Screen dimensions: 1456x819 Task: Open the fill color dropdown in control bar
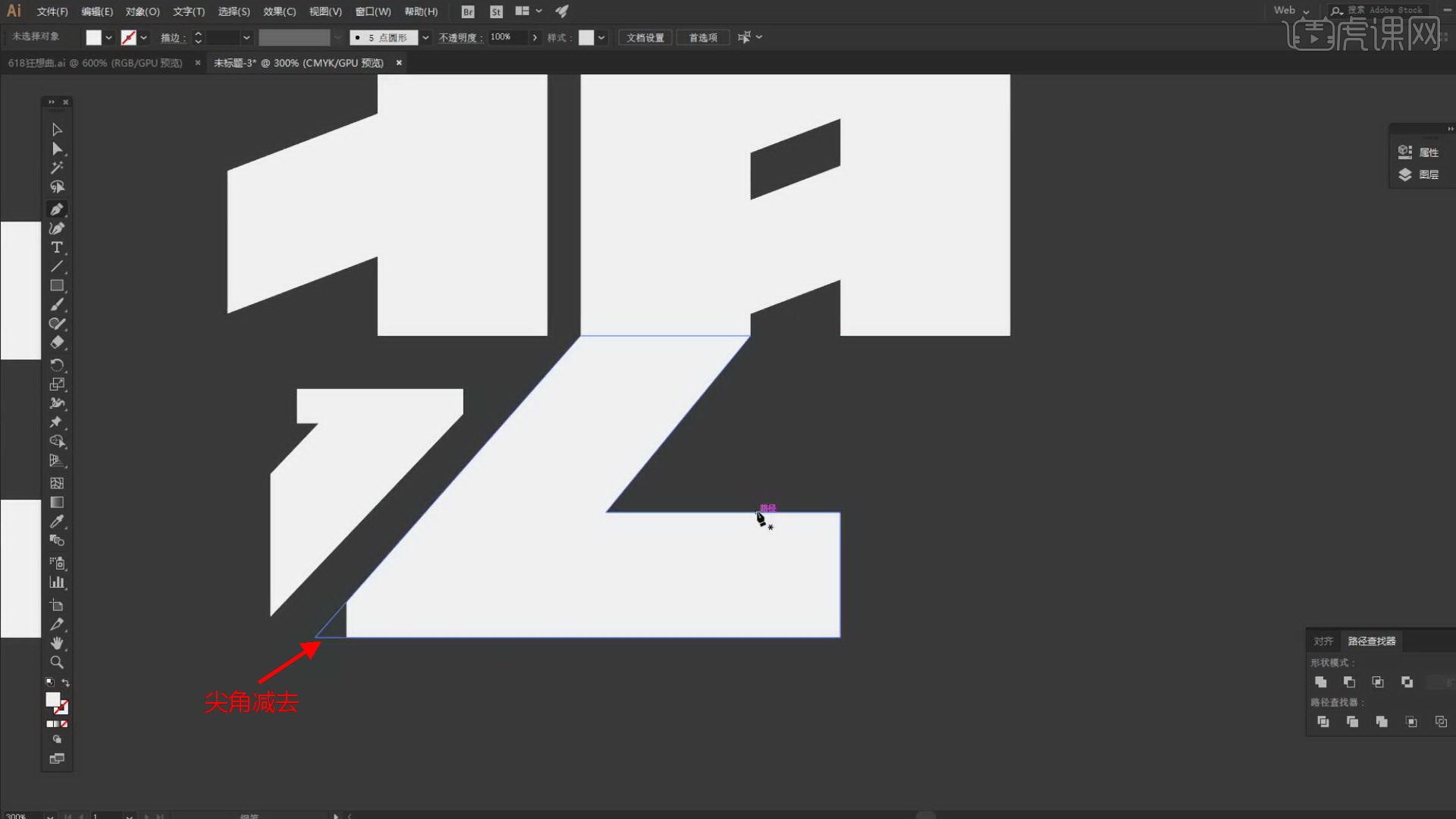(109, 37)
